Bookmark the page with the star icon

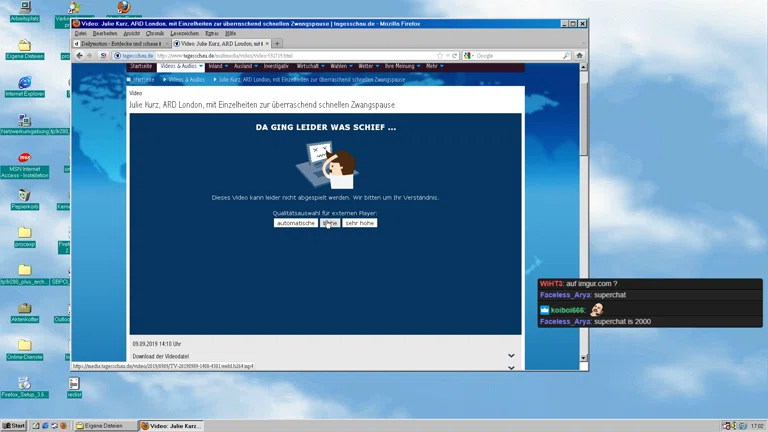(x=440, y=56)
